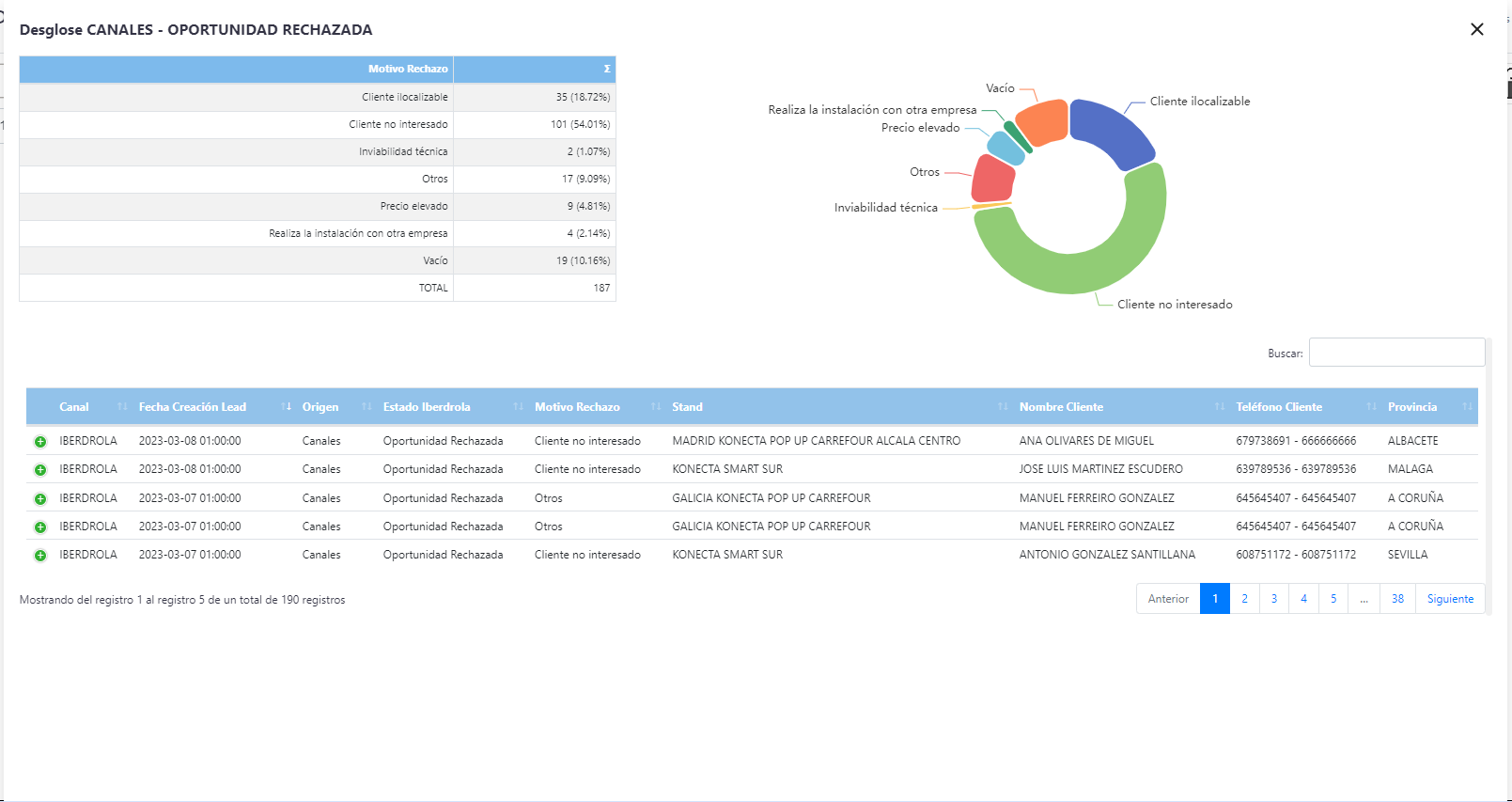Expand the JOSE LUIS MARTINEZ ESCUDERO row
Screen dimensions: 1512x802
[40, 470]
